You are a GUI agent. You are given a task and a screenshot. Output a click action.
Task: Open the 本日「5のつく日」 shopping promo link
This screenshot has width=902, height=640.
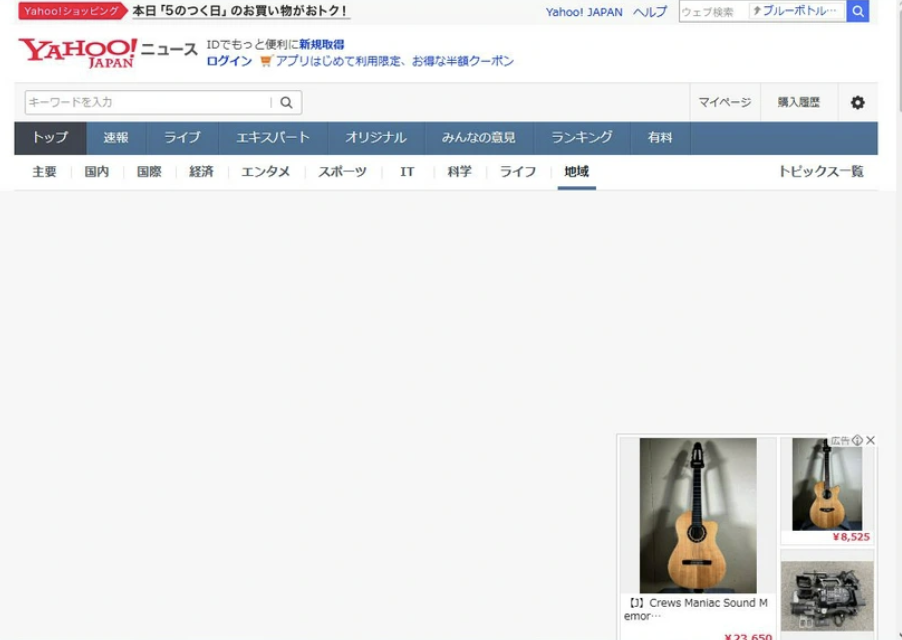click(x=240, y=10)
